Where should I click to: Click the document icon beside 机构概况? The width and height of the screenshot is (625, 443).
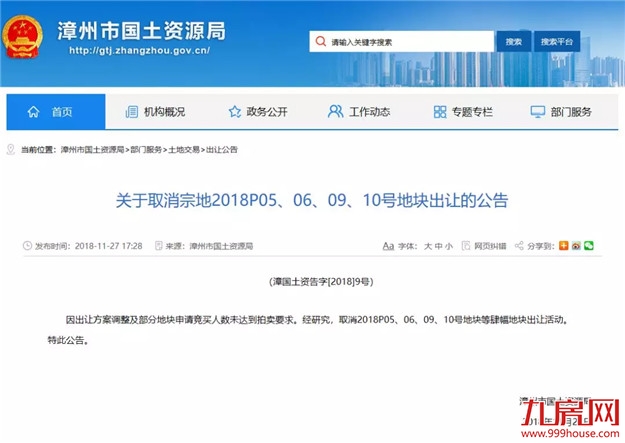[x=132, y=112]
